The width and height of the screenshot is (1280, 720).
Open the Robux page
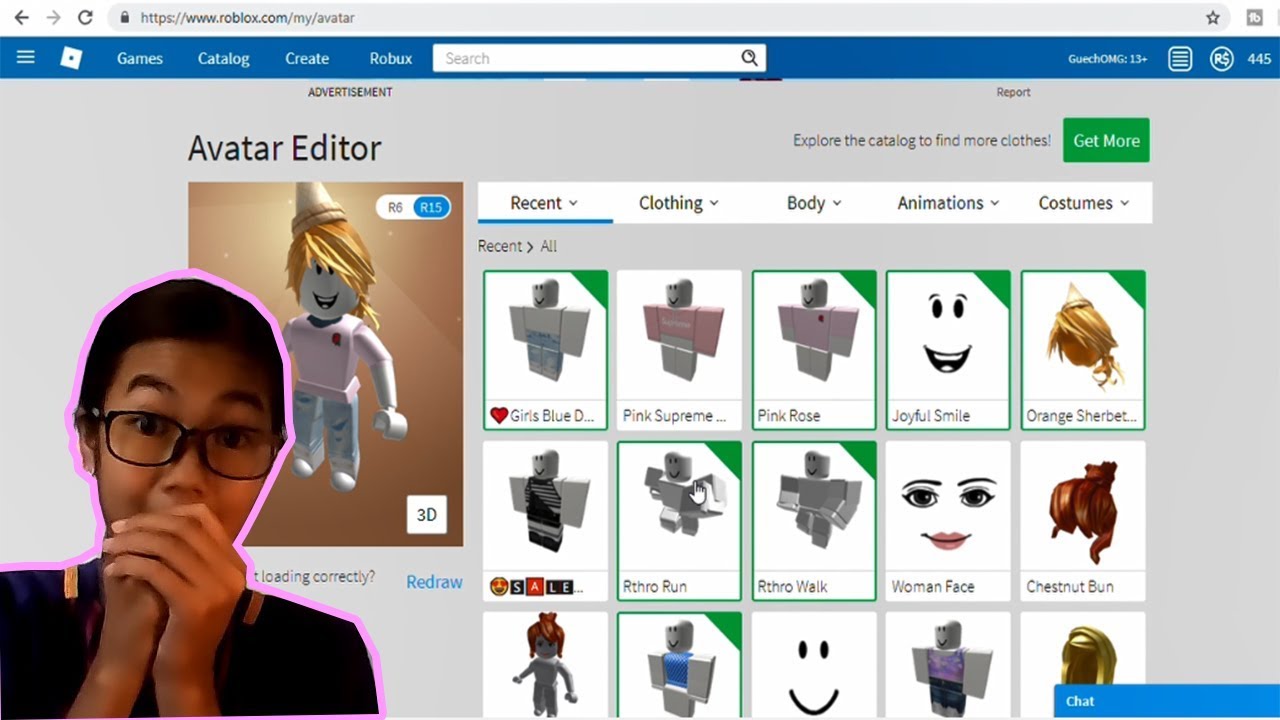click(391, 58)
